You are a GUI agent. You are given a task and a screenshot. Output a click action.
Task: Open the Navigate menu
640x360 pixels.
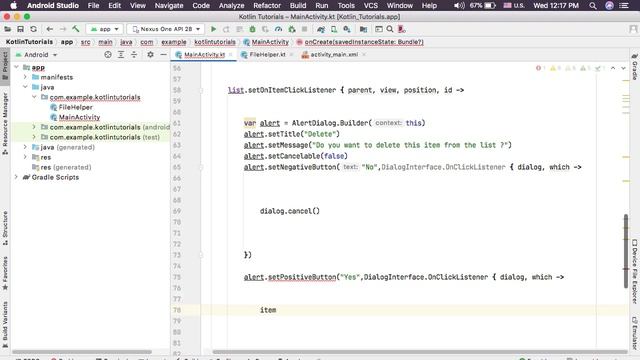point(169,6)
